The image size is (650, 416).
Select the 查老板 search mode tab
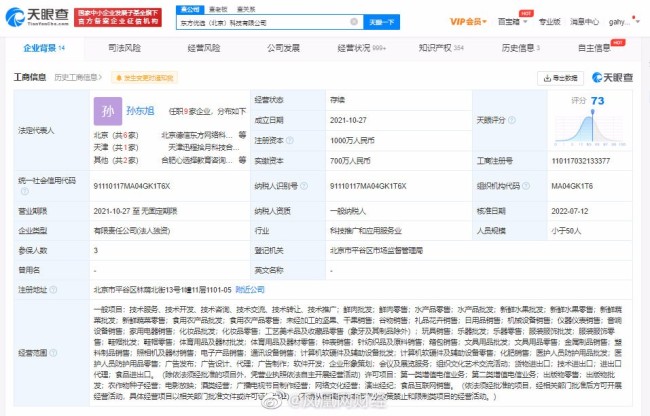[218, 9]
